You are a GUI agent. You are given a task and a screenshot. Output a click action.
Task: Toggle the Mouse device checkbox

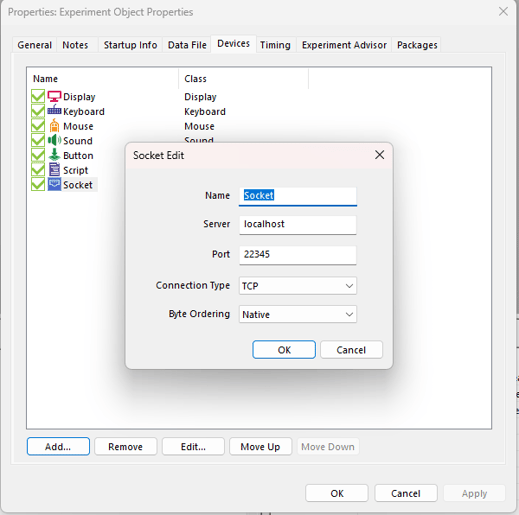point(38,126)
